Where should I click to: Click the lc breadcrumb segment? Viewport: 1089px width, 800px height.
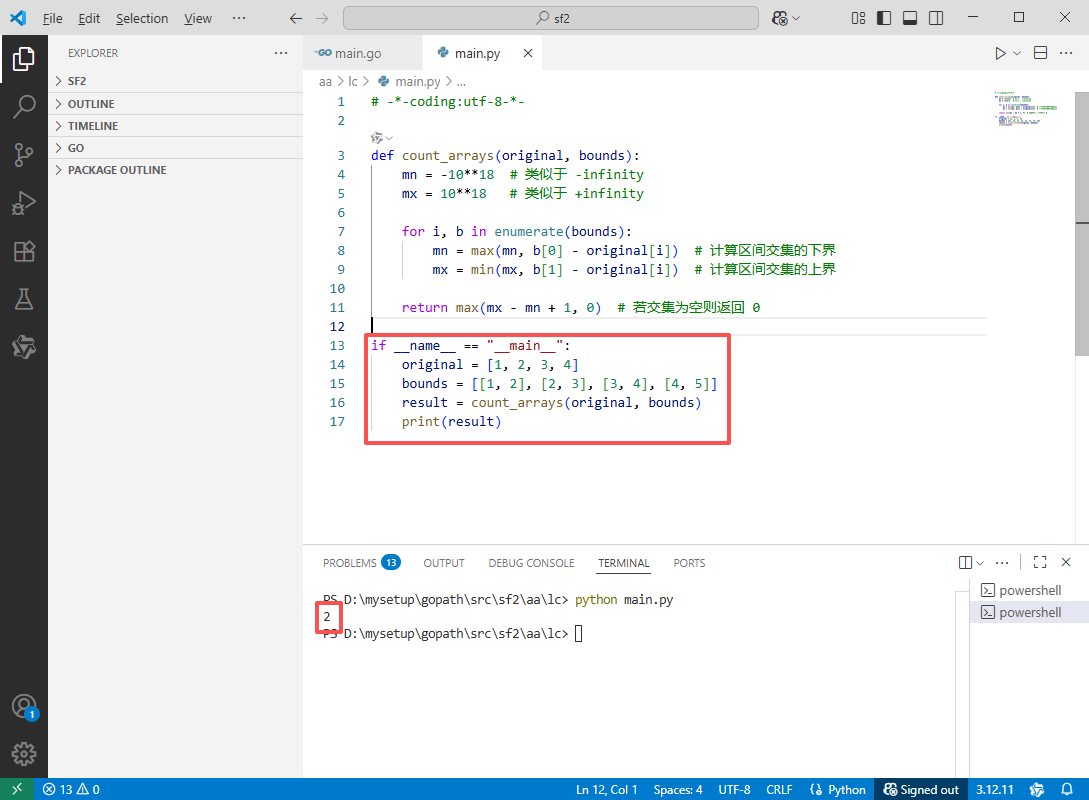pyautogui.click(x=353, y=81)
